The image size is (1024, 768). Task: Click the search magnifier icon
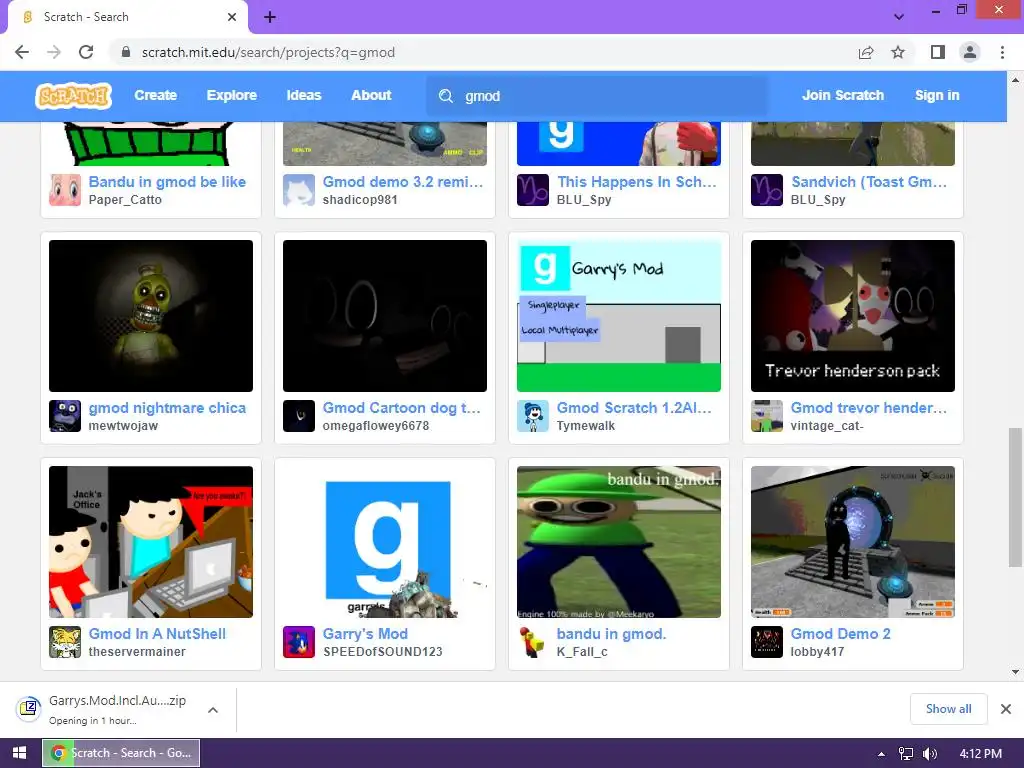click(x=446, y=96)
